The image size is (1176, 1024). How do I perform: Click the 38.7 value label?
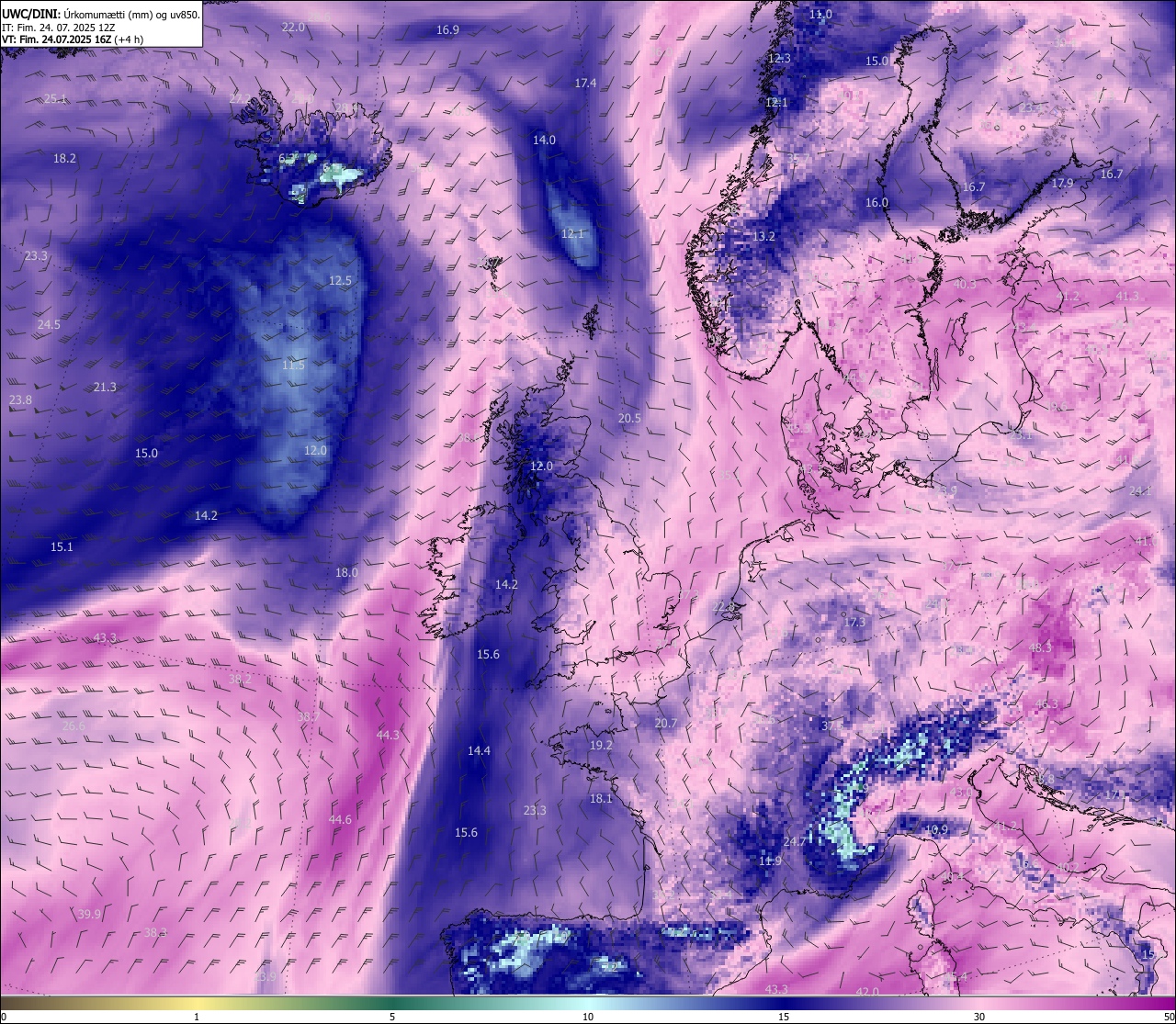pyautogui.click(x=308, y=716)
